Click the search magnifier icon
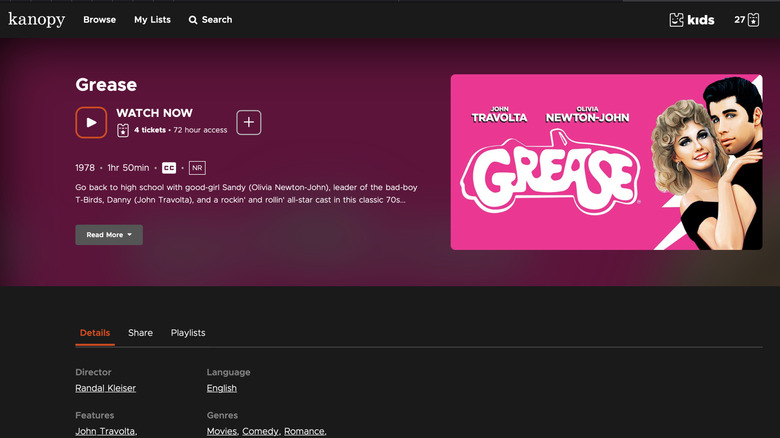 coord(193,20)
